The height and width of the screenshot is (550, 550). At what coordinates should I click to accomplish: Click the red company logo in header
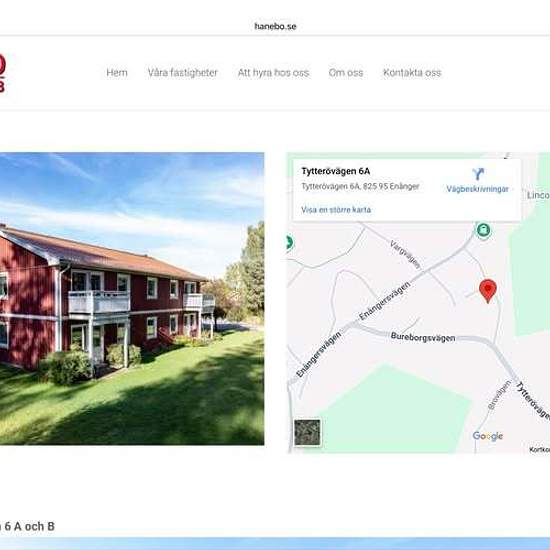point(2,73)
